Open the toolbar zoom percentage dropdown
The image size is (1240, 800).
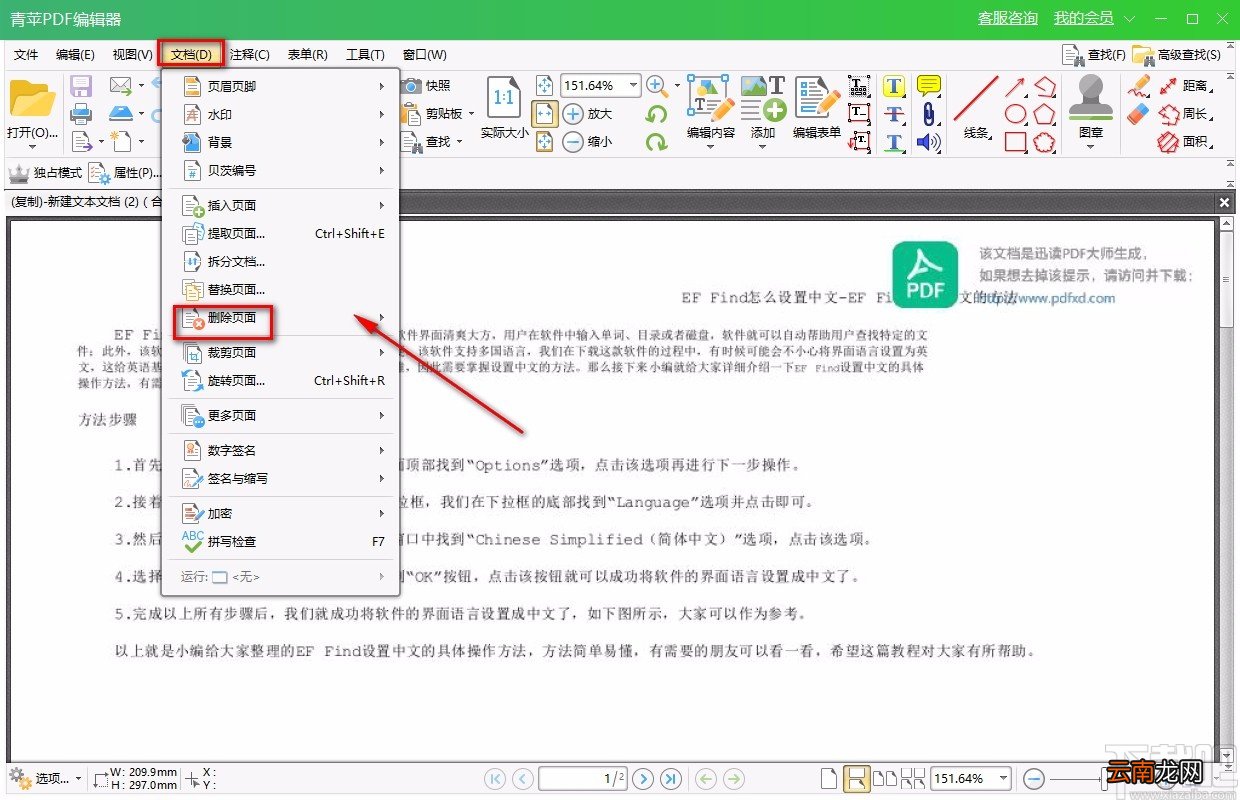(632, 86)
